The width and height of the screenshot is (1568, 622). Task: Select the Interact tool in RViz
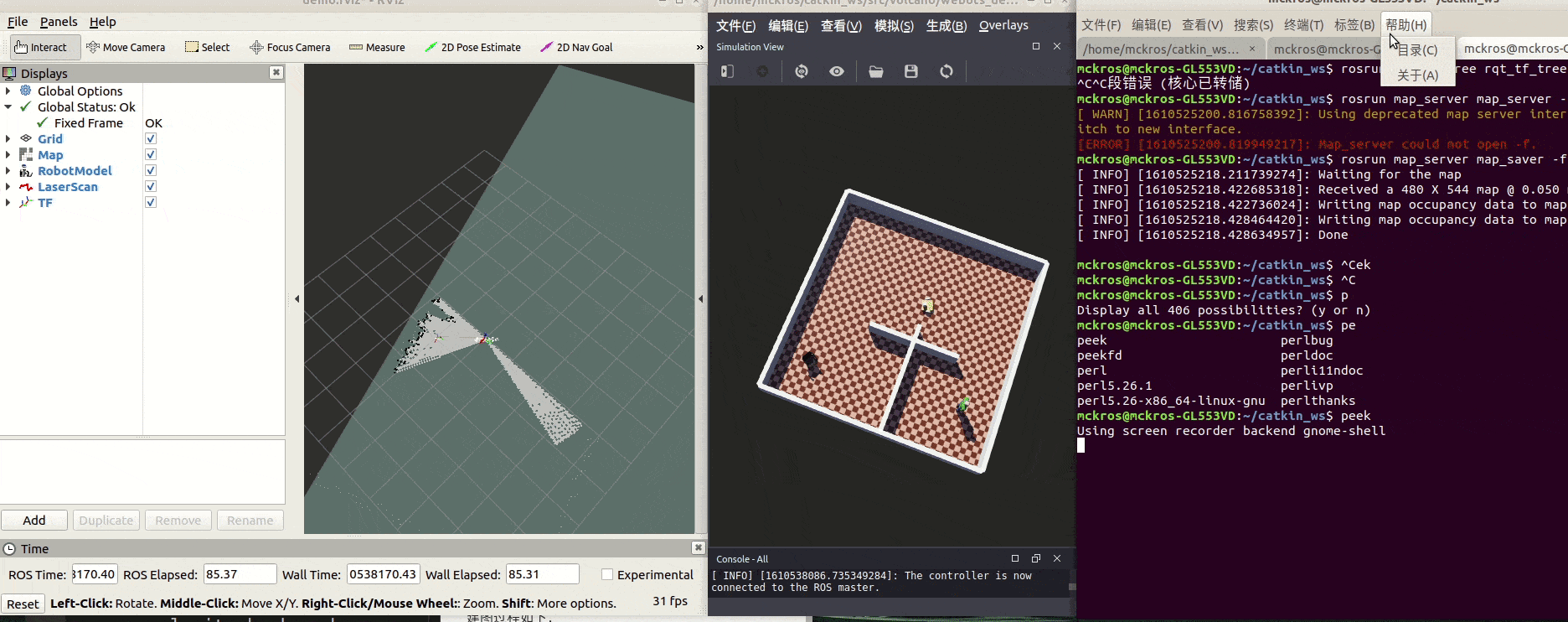pyautogui.click(x=45, y=48)
